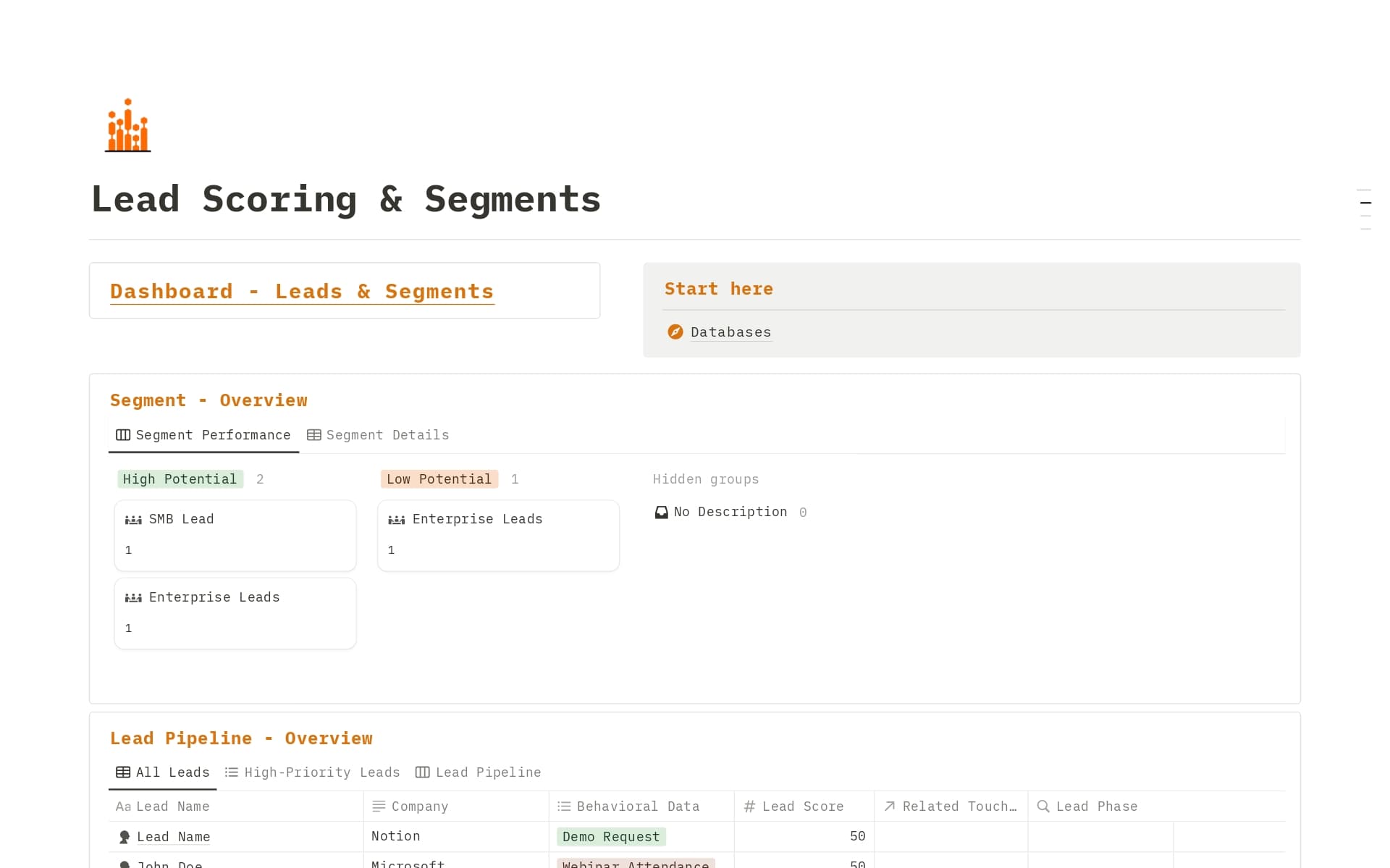Click the Lead Score 50 cell for Notion

[804, 836]
